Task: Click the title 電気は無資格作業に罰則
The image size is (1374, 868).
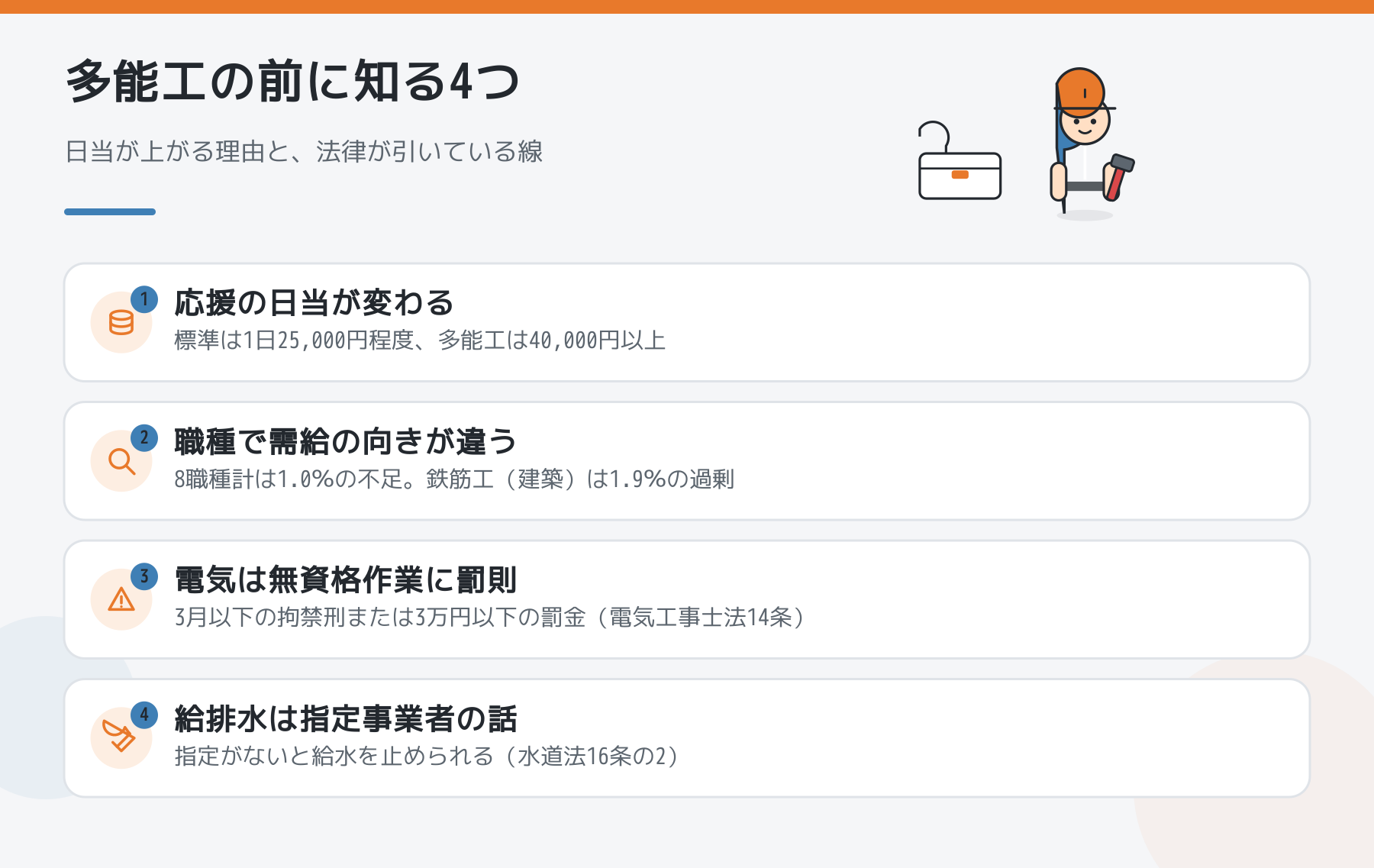Action: 346,580
